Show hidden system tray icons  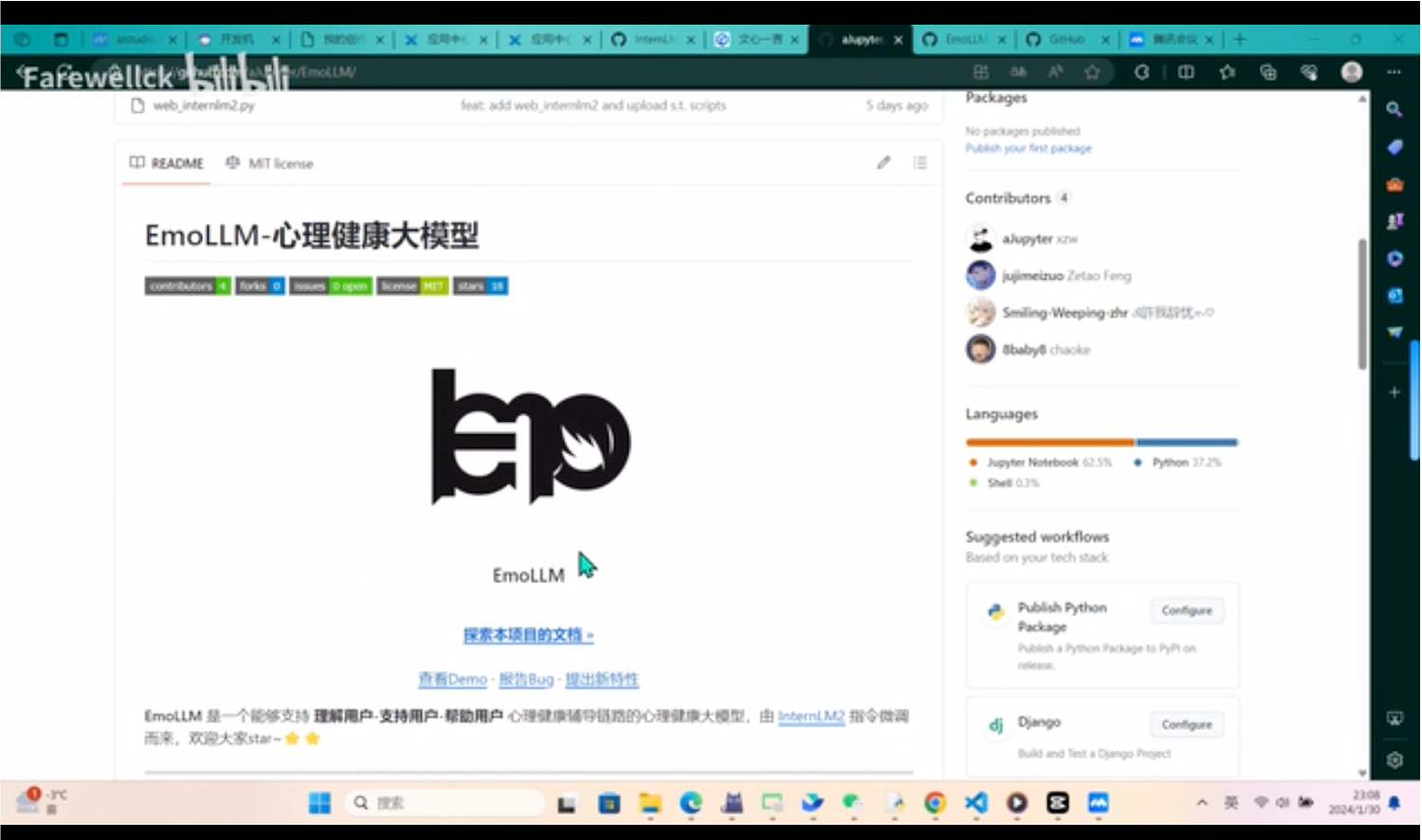(1202, 803)
